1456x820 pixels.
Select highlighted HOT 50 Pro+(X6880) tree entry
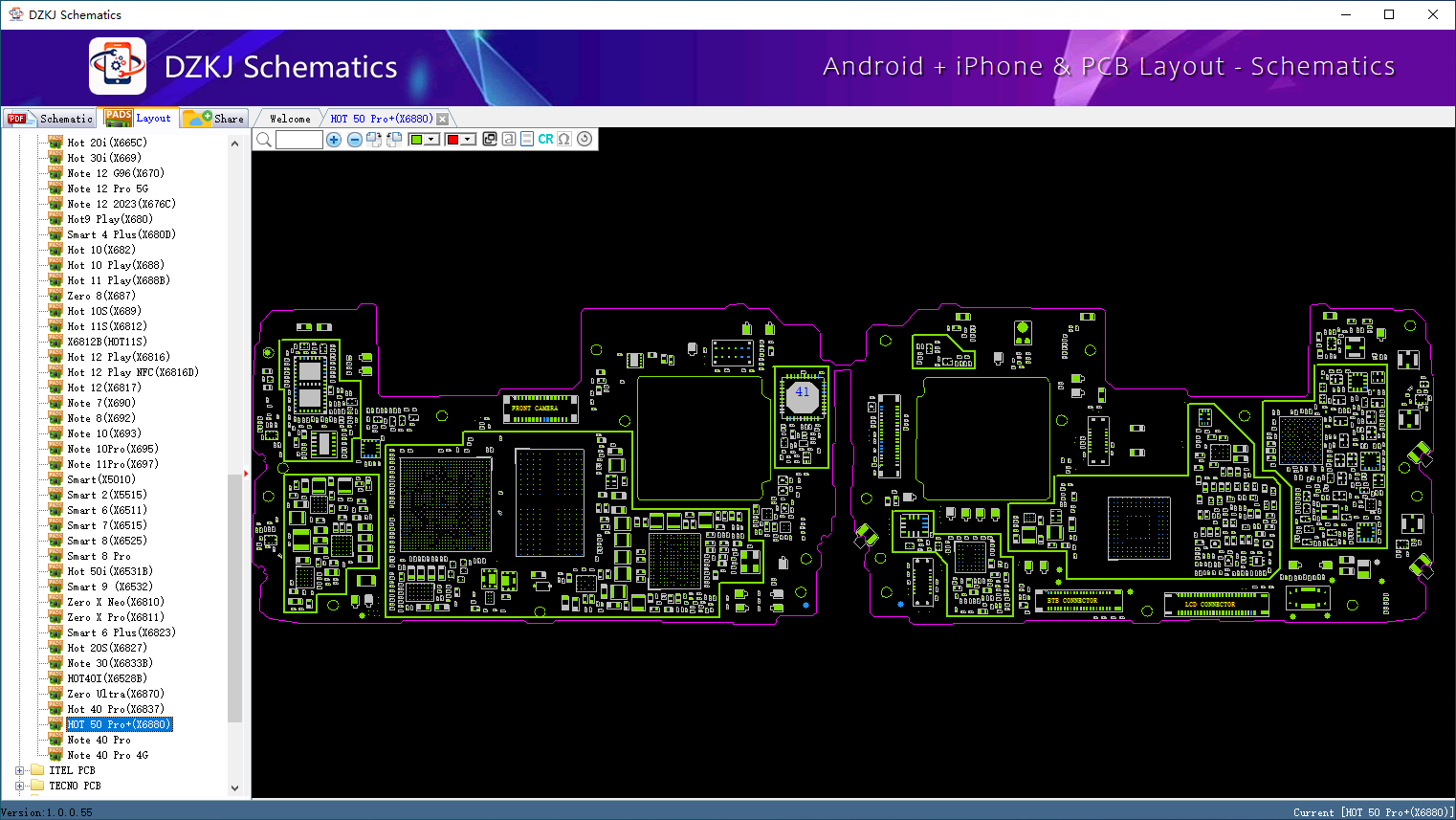point(120,724)
